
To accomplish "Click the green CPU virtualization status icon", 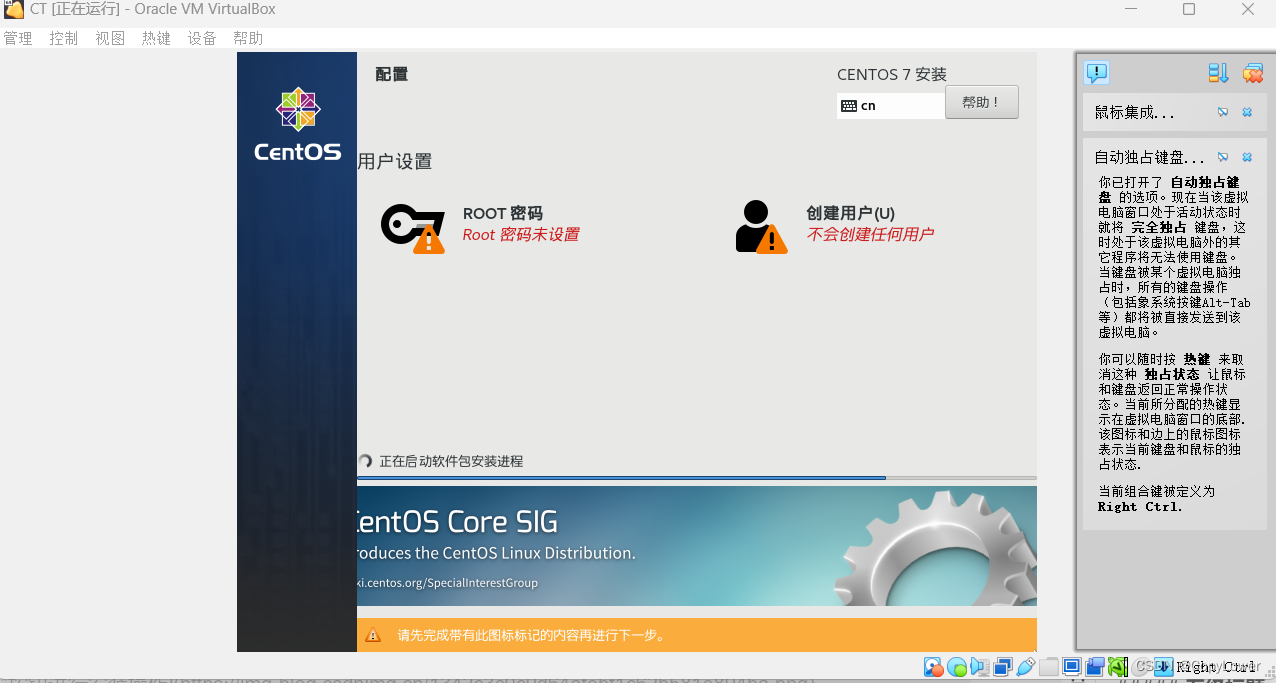I will (1118, 666).
